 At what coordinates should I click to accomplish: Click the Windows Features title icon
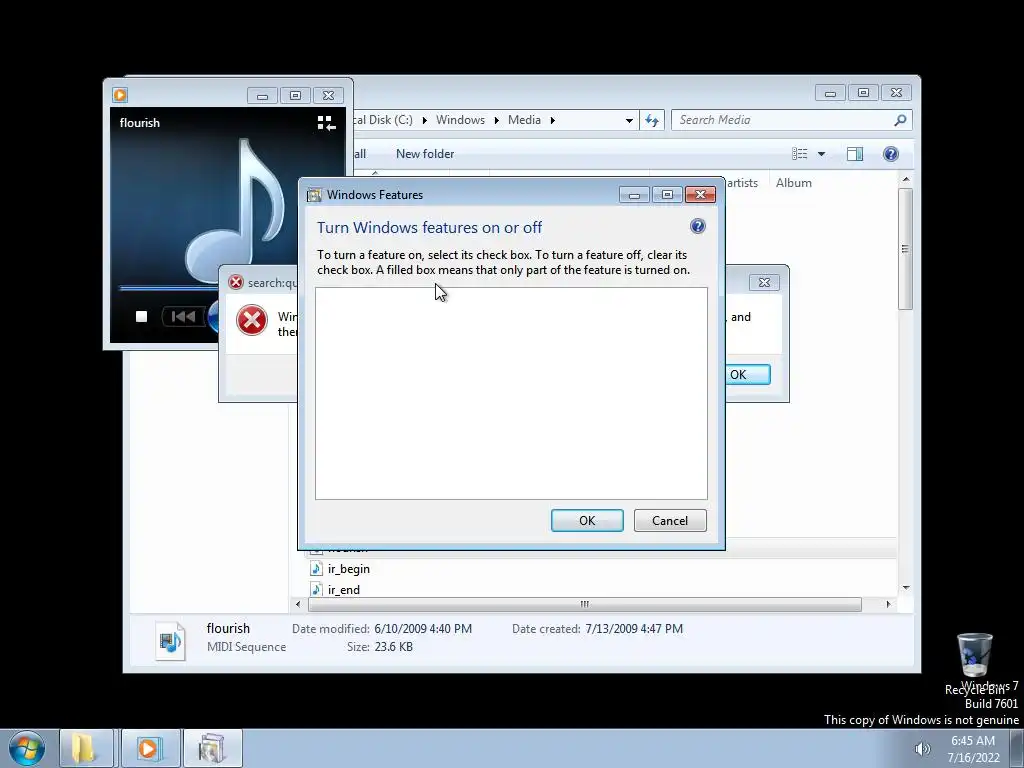pyautogui.click(x=314, y=195)
